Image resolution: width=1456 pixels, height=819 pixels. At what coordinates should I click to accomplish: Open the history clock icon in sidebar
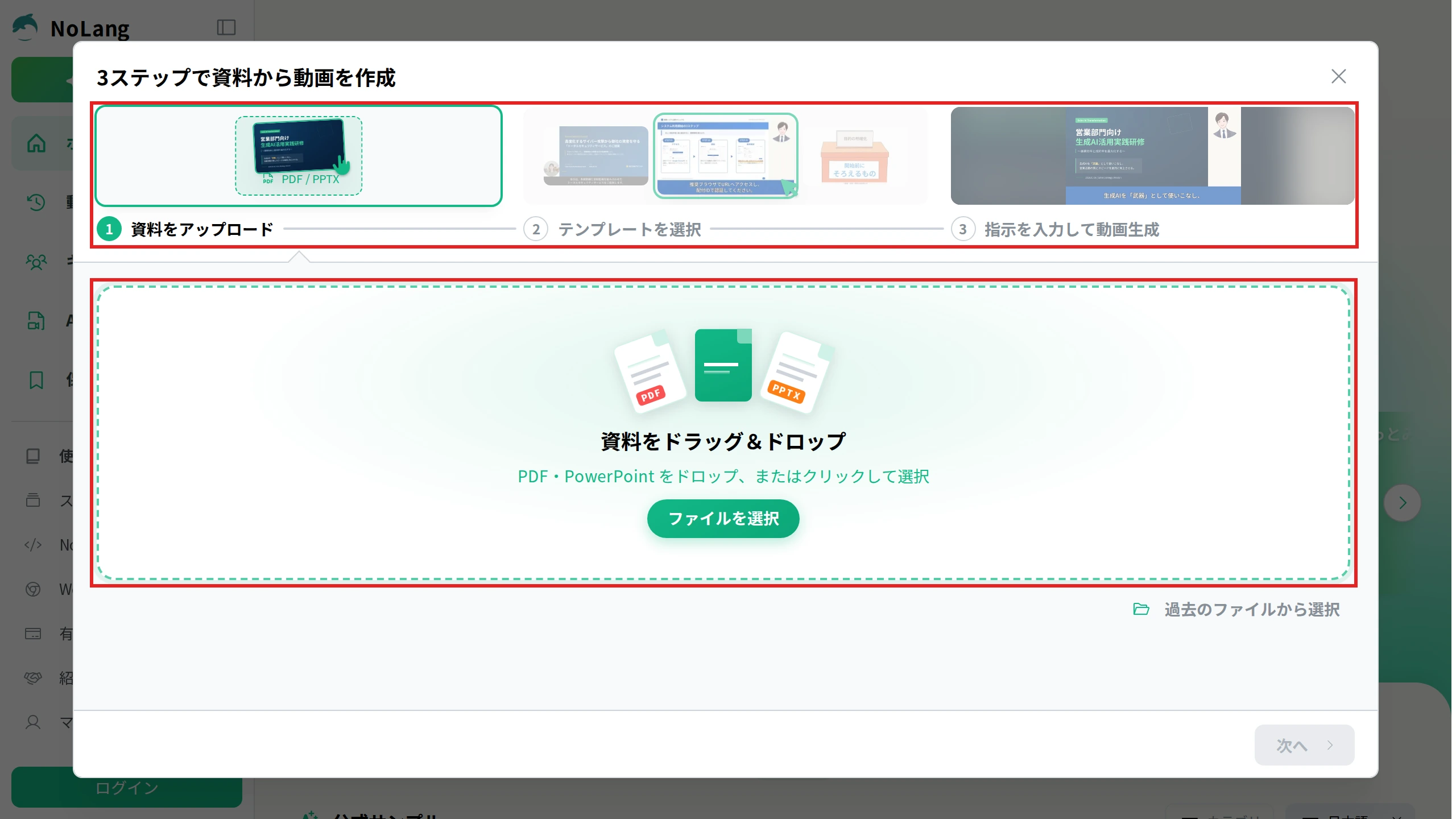pos(36,202)
